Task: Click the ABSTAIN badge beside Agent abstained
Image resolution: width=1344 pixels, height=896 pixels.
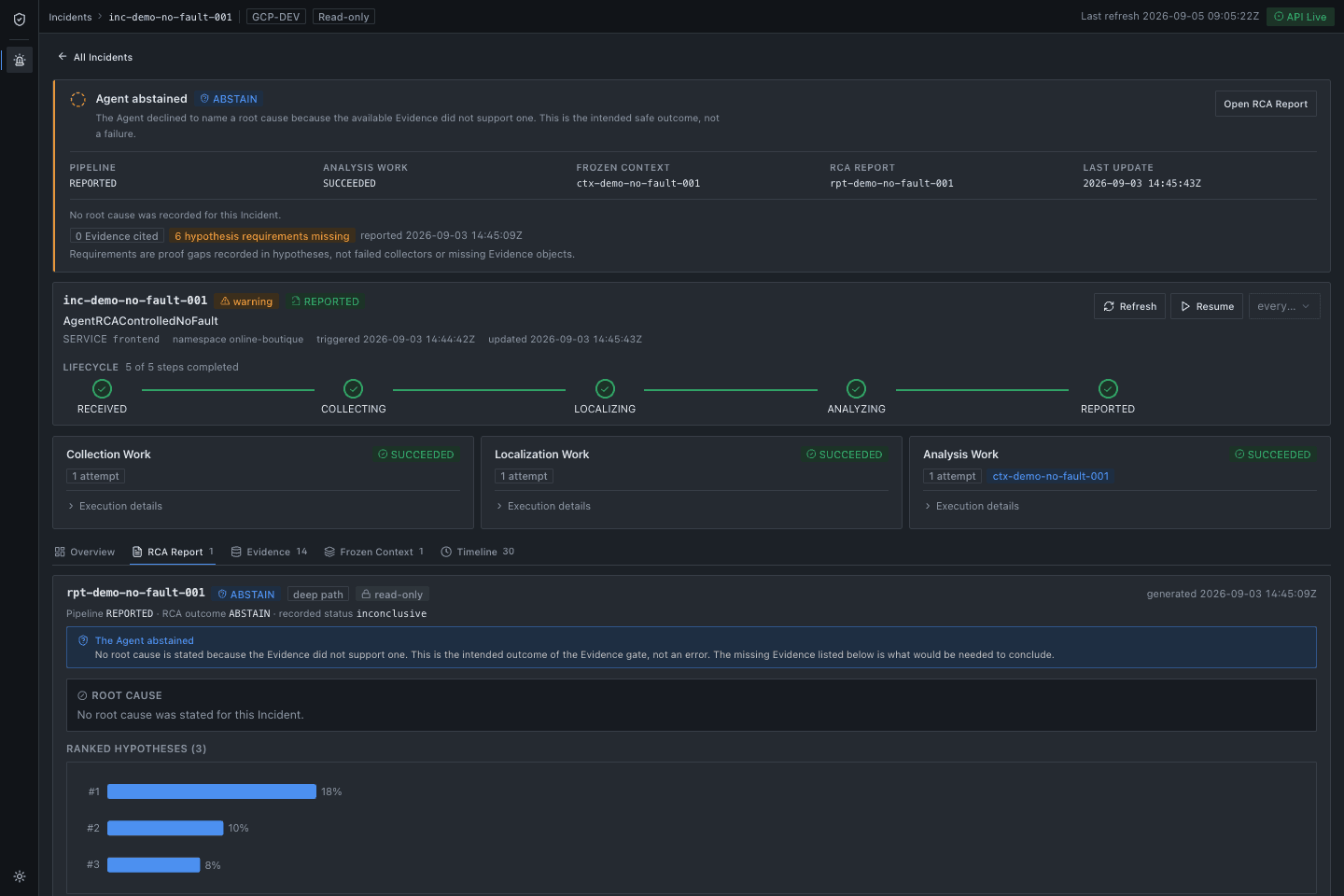Action: click(x=229, y=99)
